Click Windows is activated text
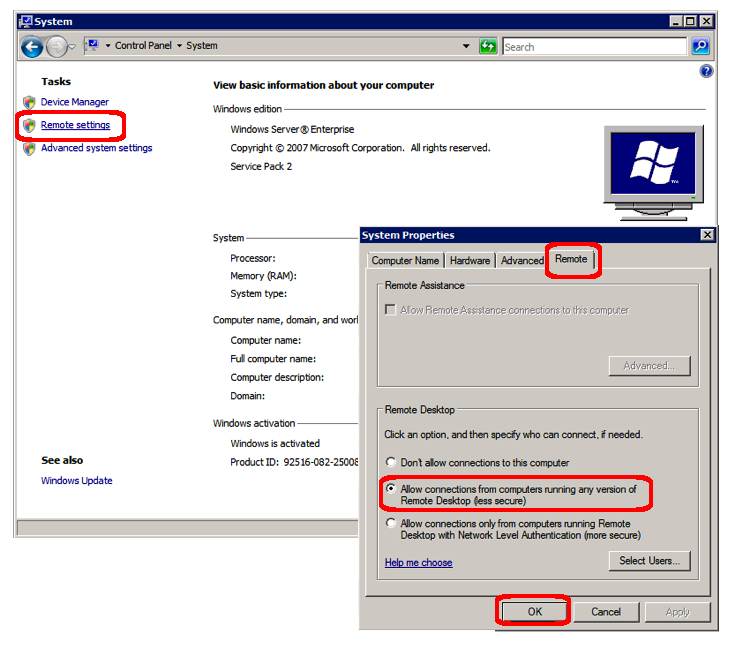The width and height of the screenshot is (740, 647). point(275,444)
